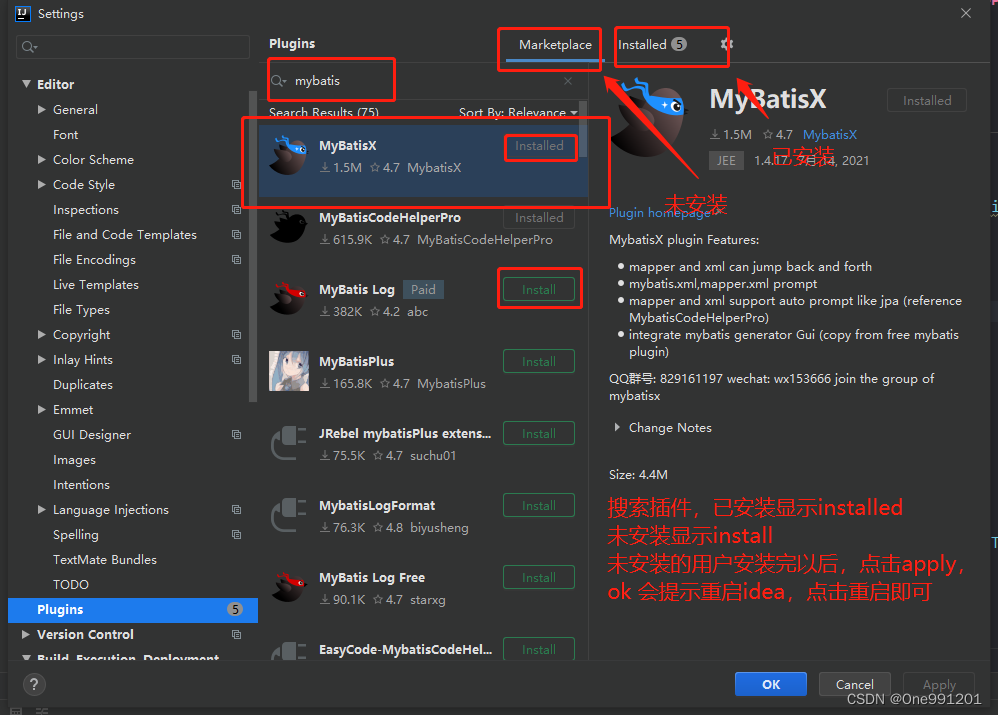Open the MybatisX vendor link
Screen dimensions: 998x715
pyautogui.click(x=830, y=134)
